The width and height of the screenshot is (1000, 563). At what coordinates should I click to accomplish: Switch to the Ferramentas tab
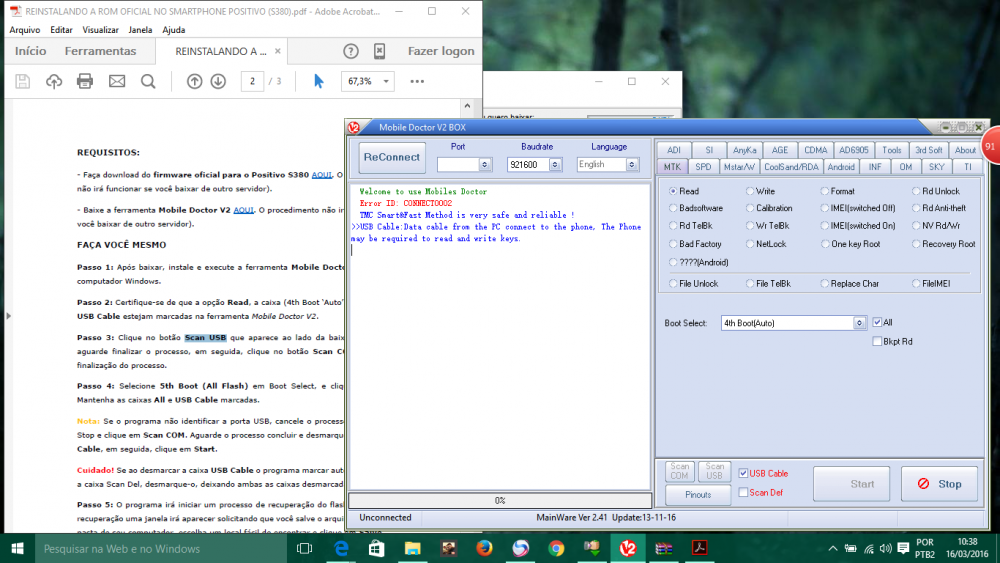coord(100,51)
